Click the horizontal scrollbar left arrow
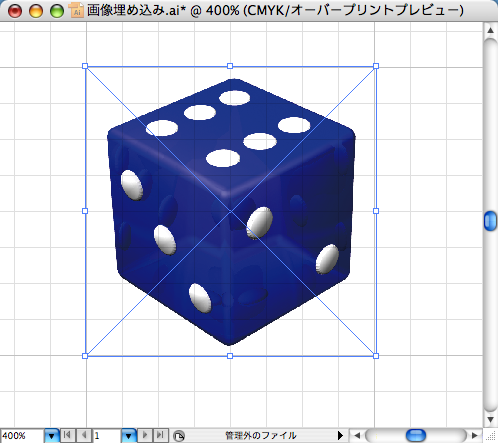The image size is (498, 443). (357, 435)
